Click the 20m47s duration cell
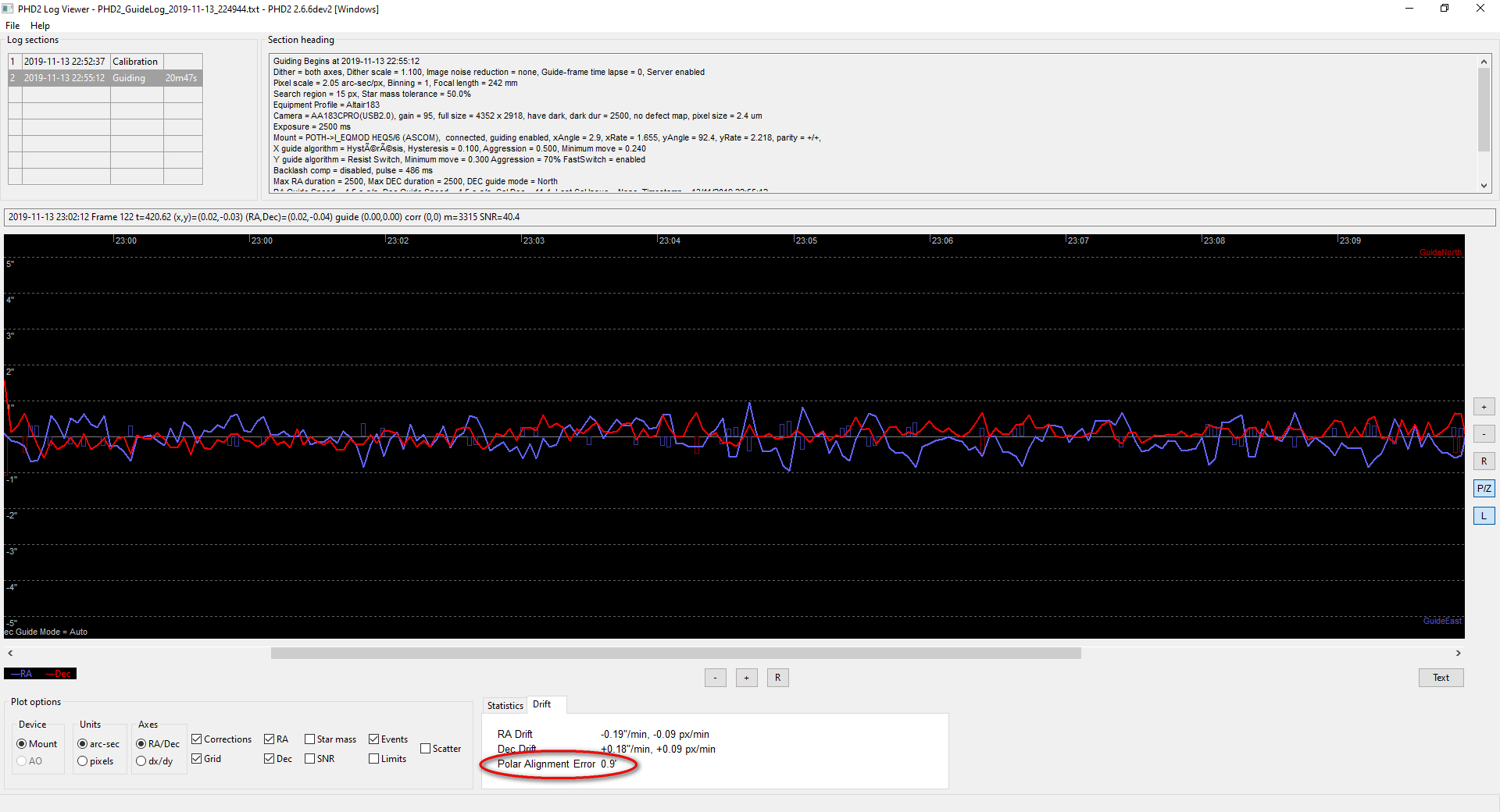 click(182, 78)
